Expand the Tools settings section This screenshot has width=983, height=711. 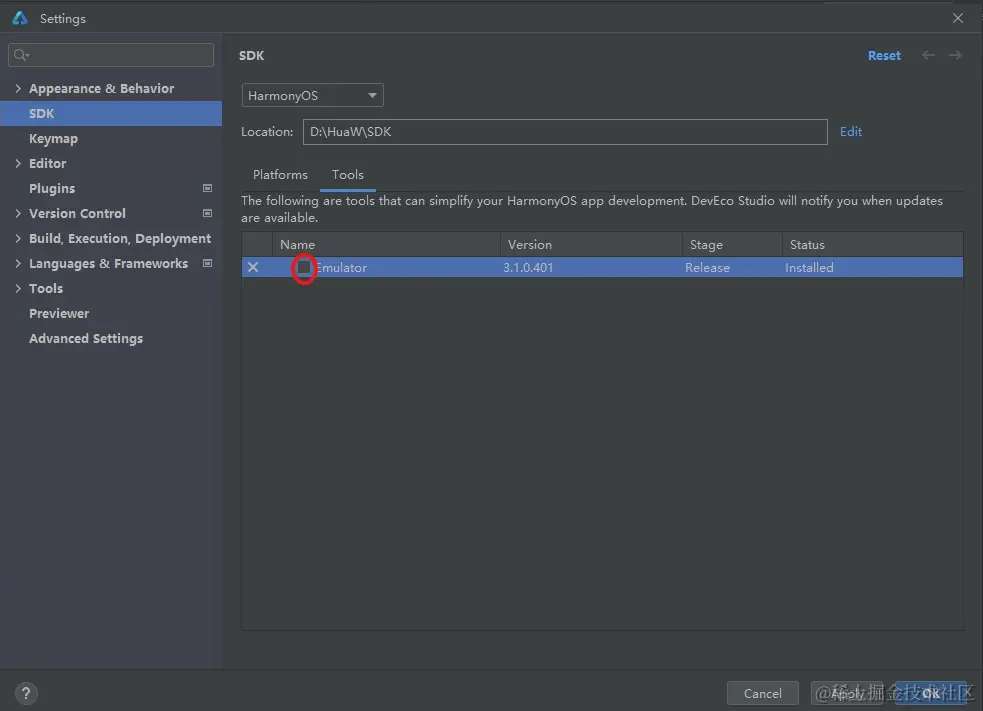click(18, 288)
